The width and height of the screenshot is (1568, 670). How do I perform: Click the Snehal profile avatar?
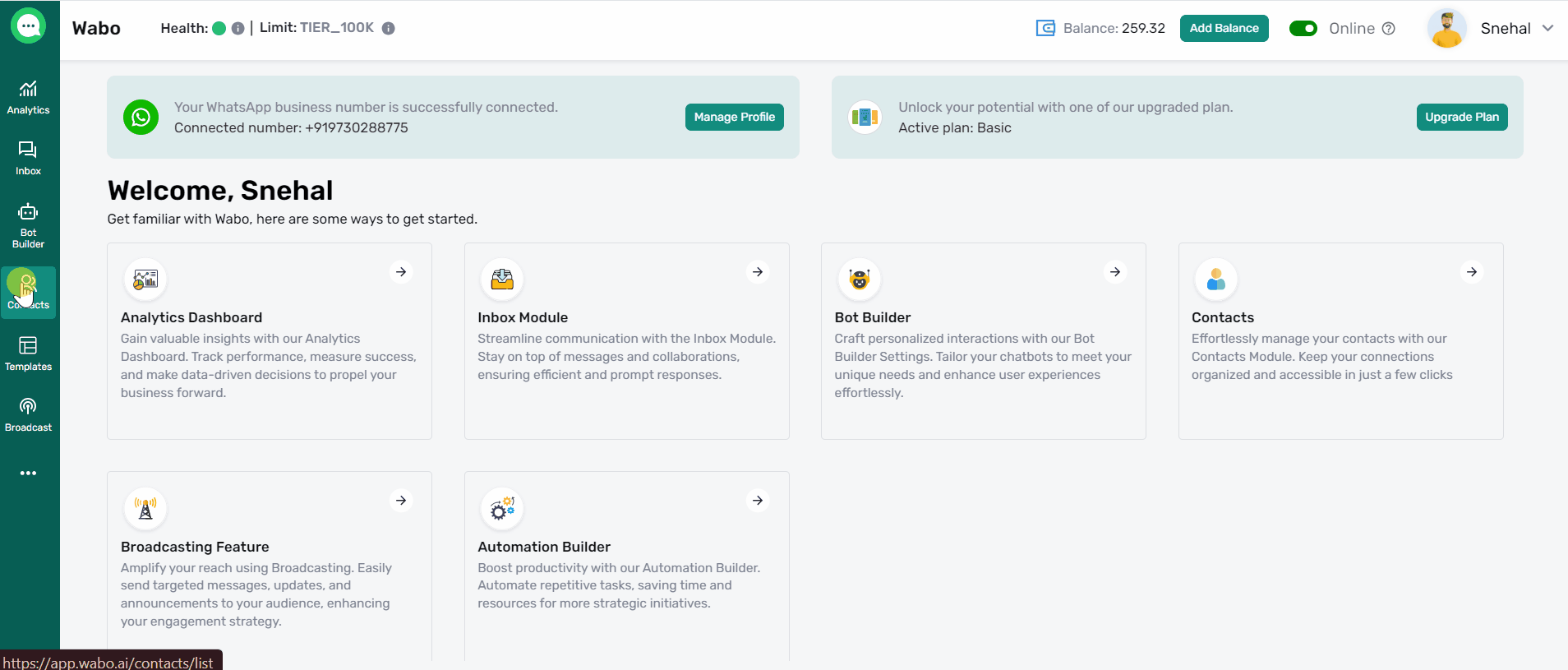(x=1447, y=29)
